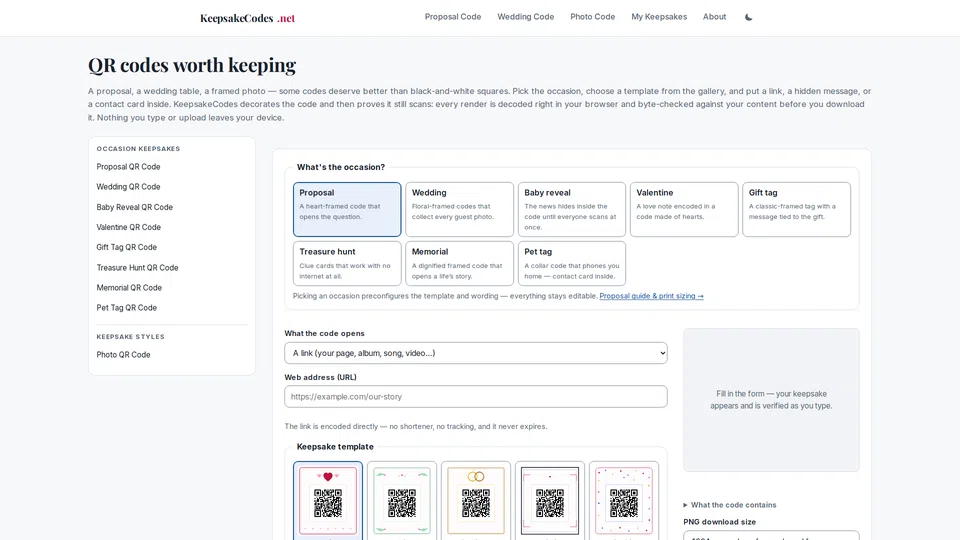This screenshot has width=960, height=540.
Task: Open the Photo QR Code sidebar link
Action: pos(123,354)
